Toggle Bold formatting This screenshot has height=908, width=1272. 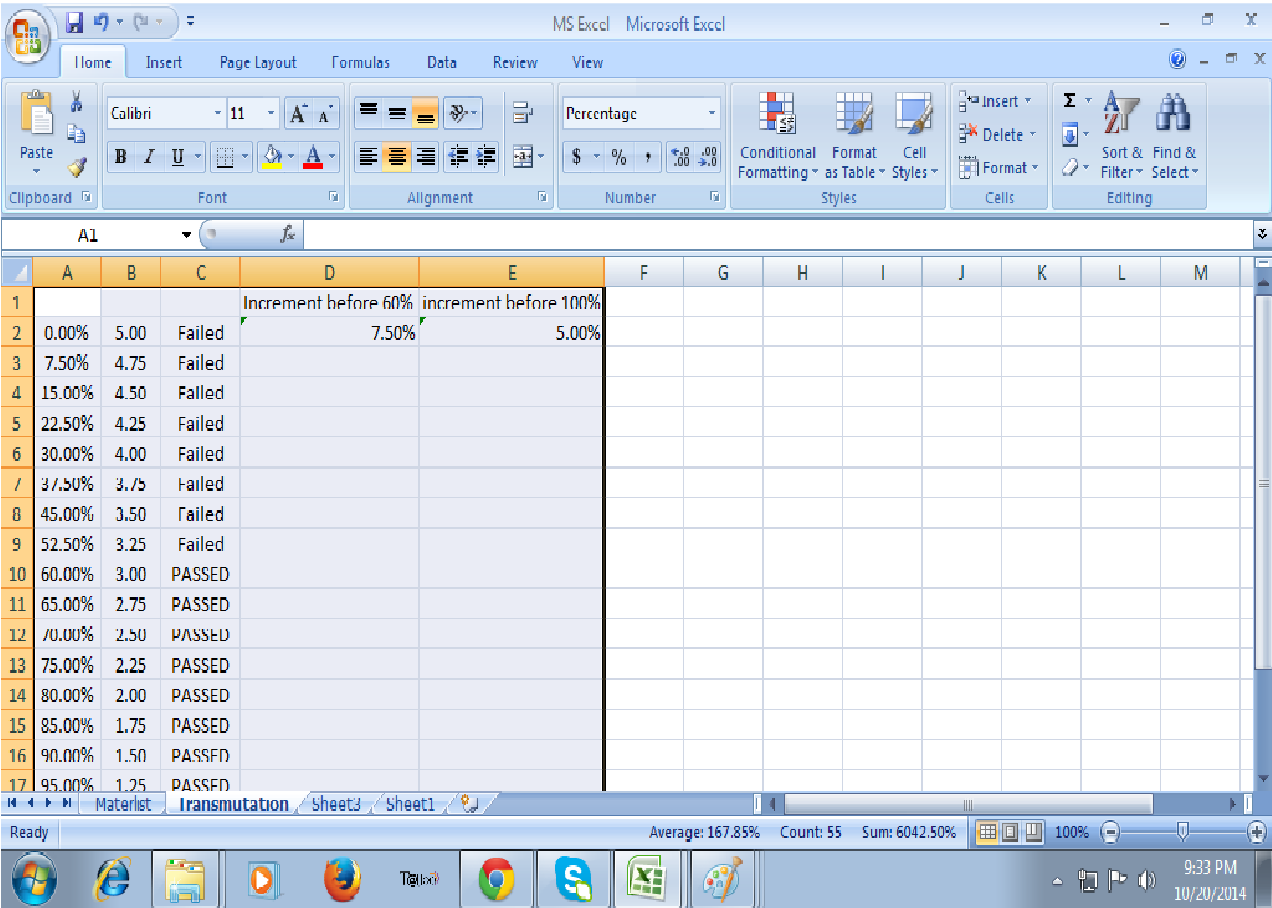point(121,156)
